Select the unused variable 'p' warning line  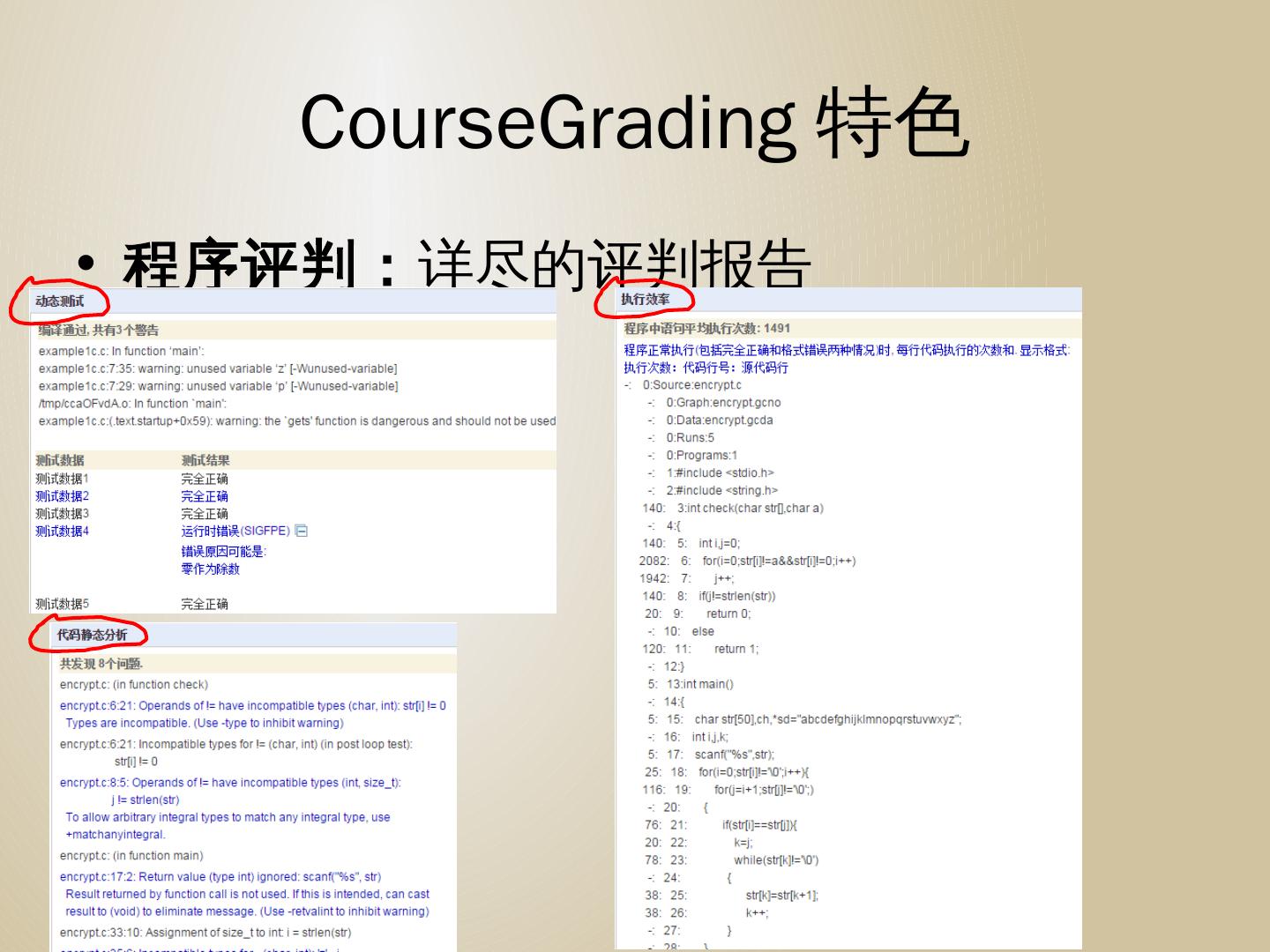point(218,386)
